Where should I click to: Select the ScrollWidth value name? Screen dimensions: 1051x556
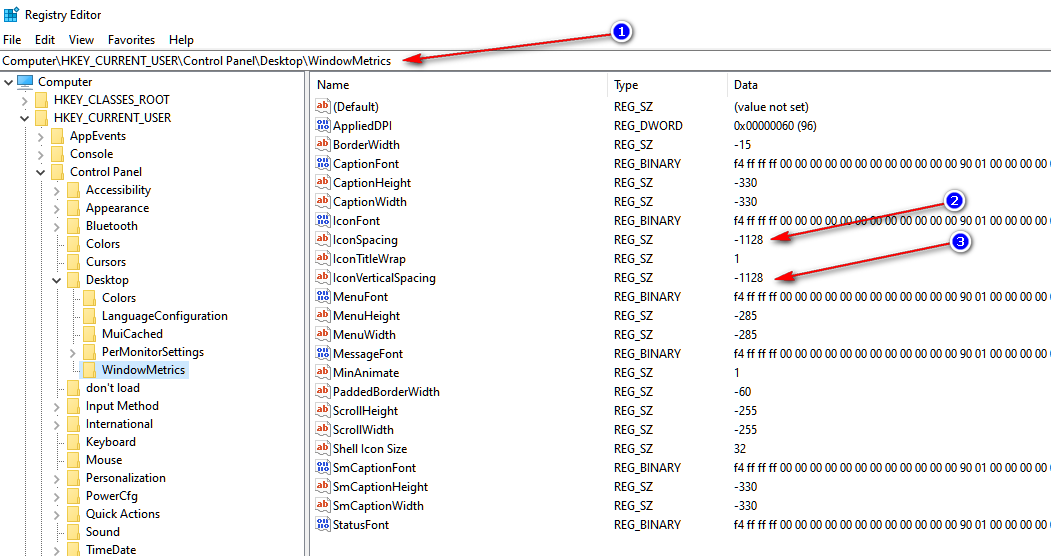pos(363,429)
